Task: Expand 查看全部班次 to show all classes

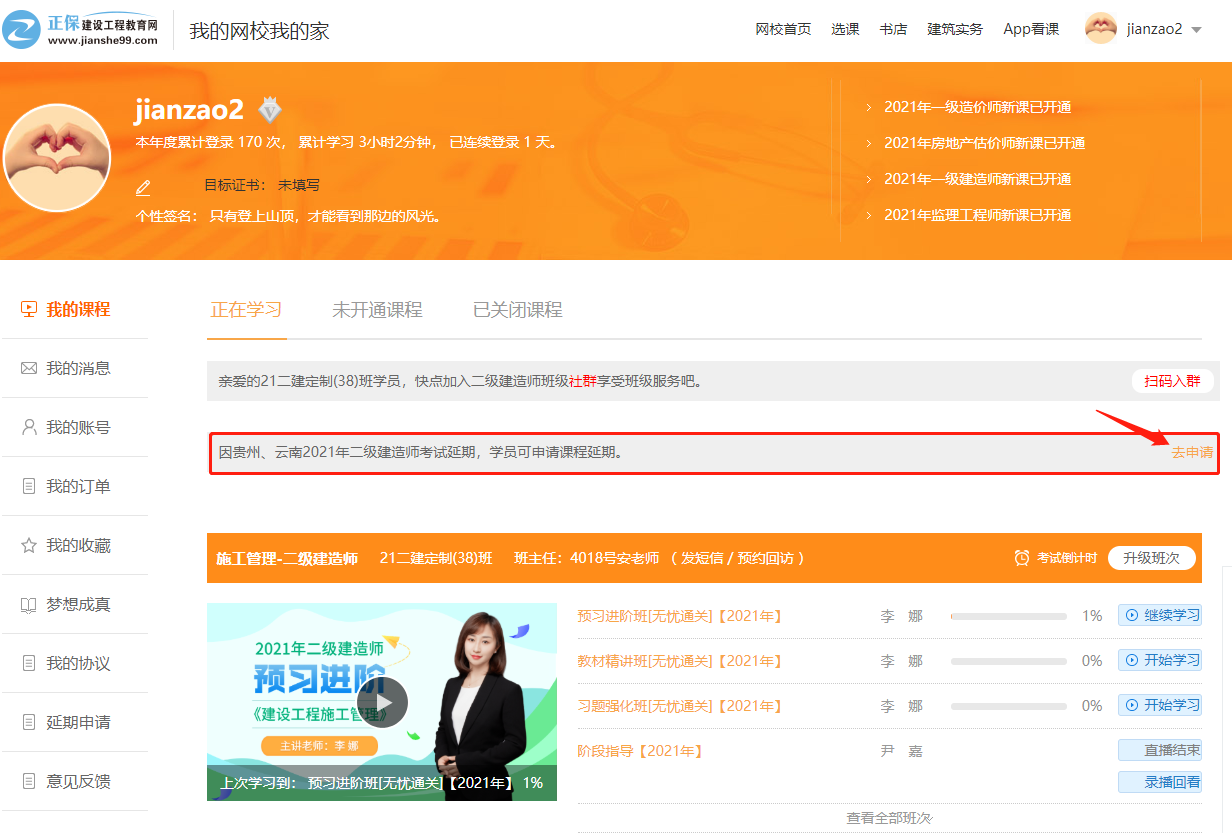Action: tap(889, 818)
